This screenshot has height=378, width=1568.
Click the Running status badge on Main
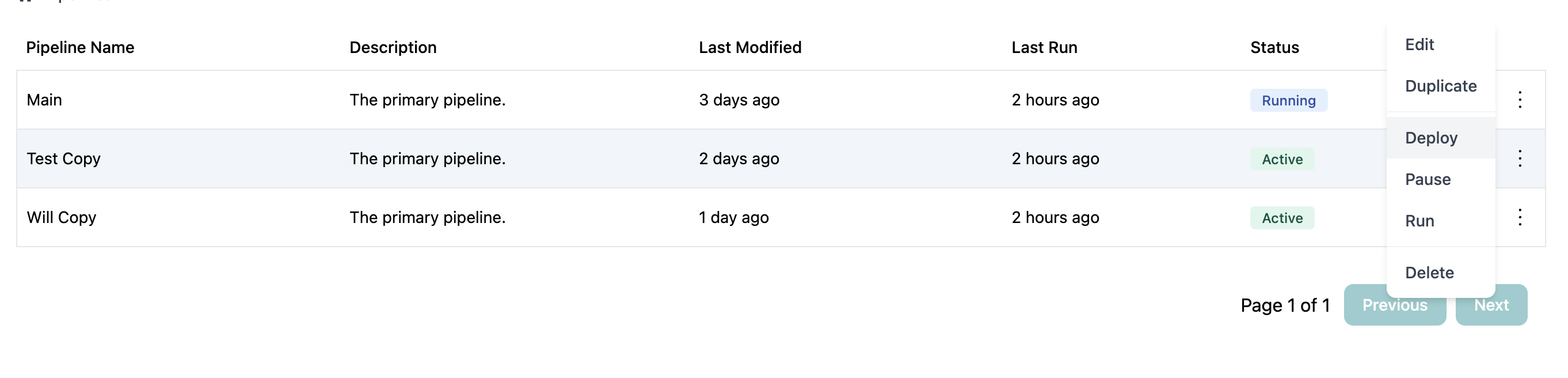pyautogui.click(x=1288, y=100)
